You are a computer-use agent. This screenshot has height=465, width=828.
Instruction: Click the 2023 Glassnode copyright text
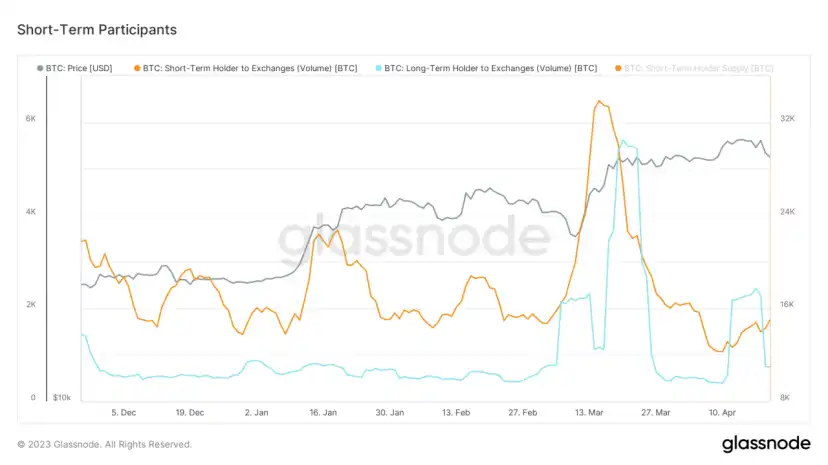point(104,444)
